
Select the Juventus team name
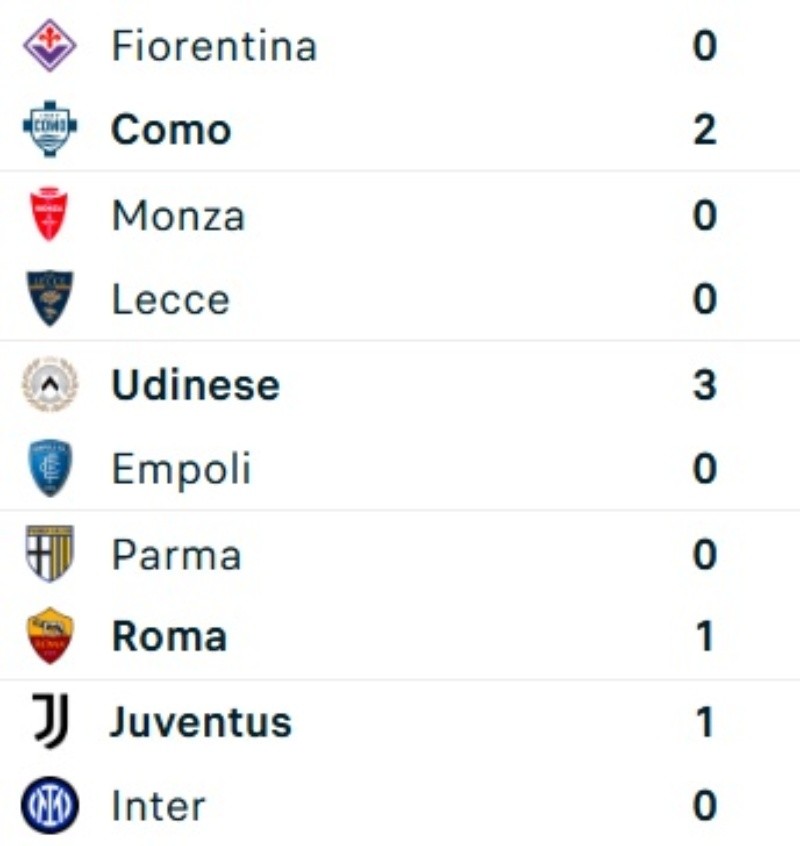click(200, 722)
